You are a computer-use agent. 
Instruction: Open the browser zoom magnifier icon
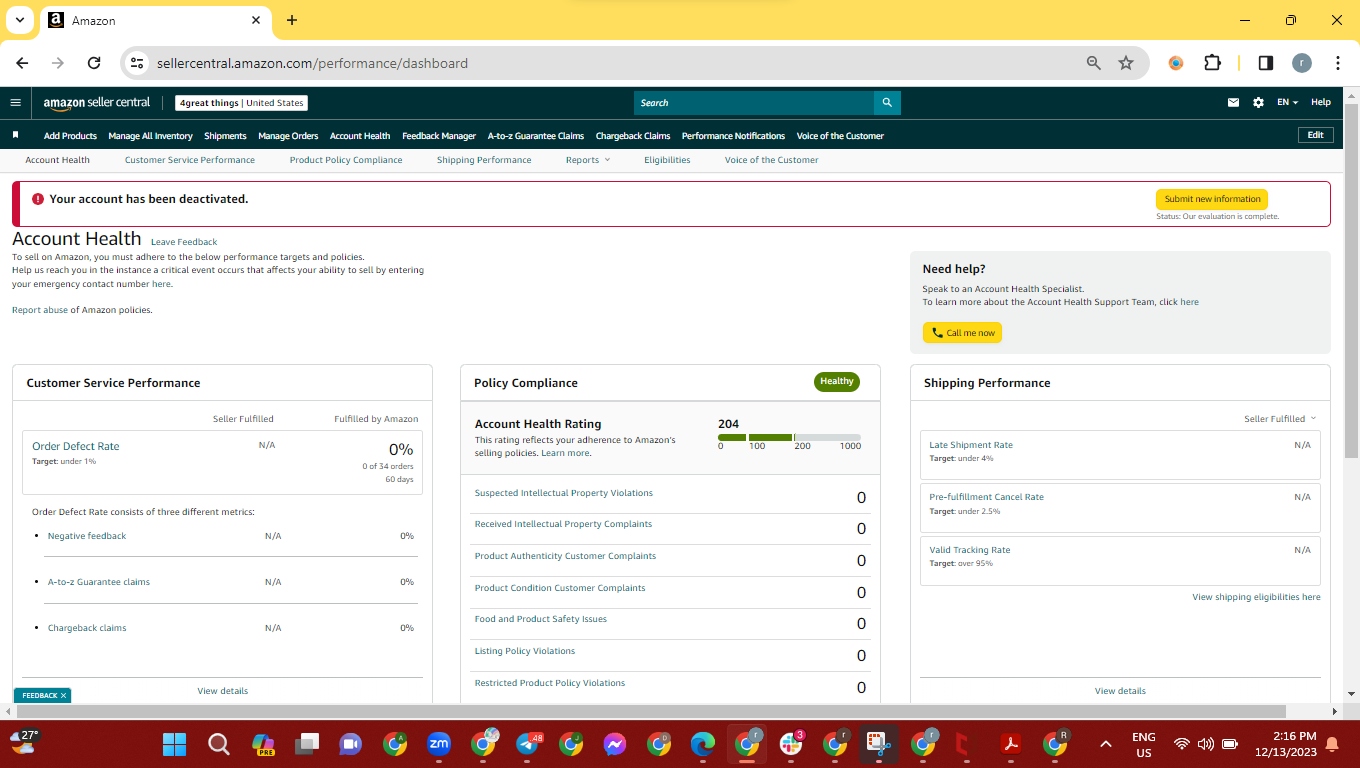pyautogui.click(x=1094, y=63)
